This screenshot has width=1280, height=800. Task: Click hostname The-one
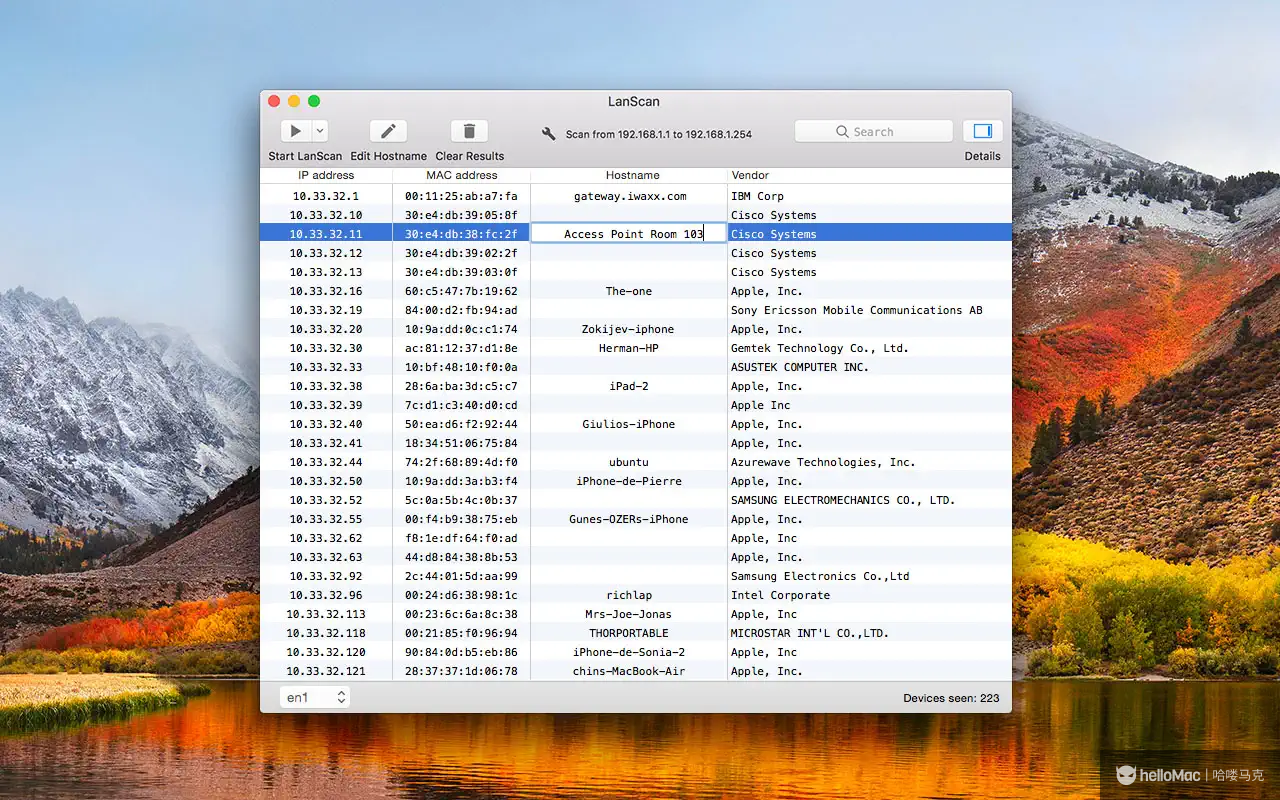point(629,291)
